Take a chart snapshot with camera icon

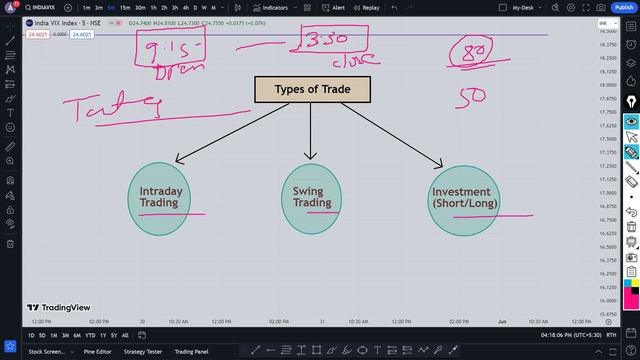tap(601, 8)
